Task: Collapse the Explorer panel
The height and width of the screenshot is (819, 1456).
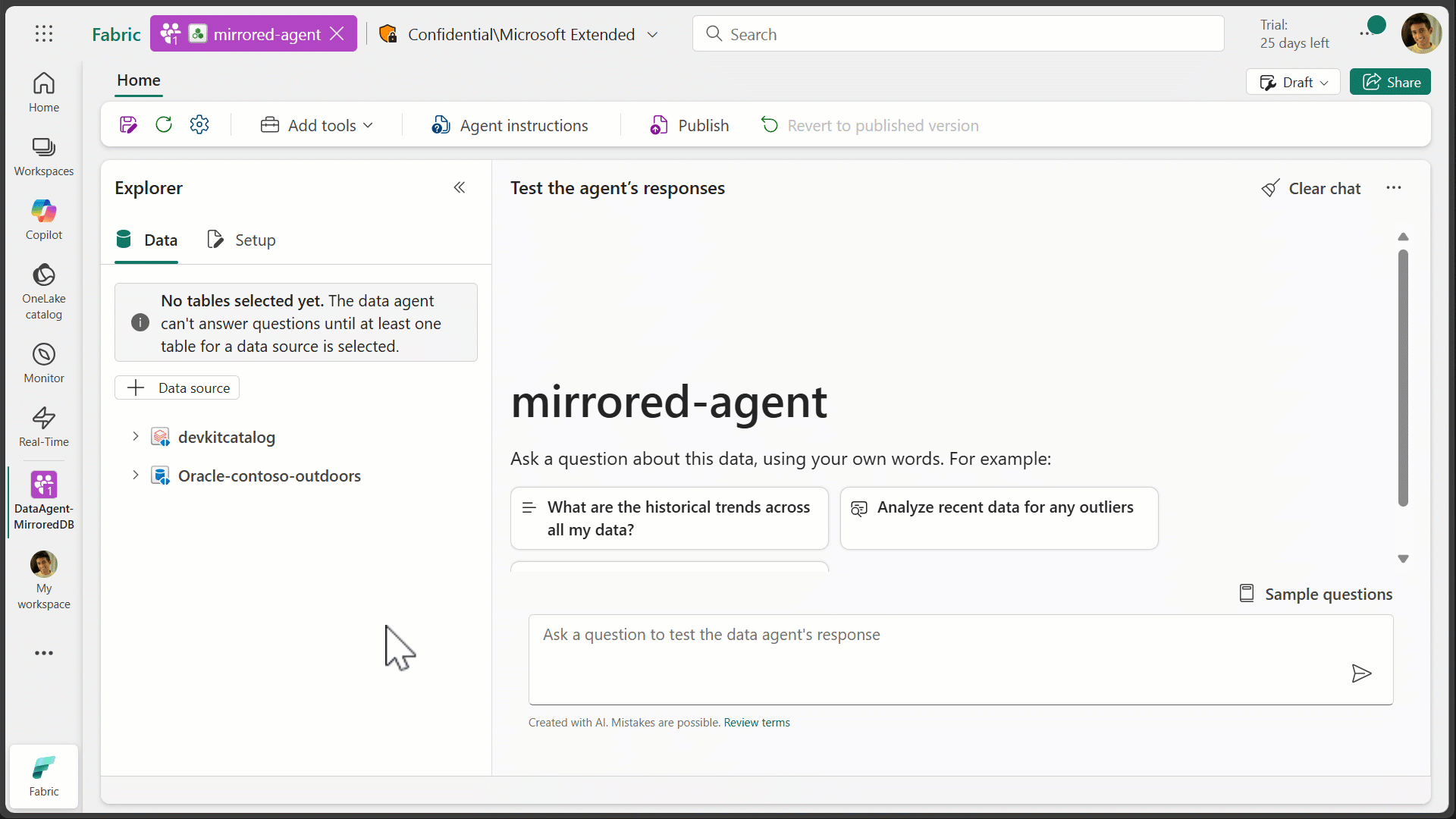Action: (x=460, y=187)
